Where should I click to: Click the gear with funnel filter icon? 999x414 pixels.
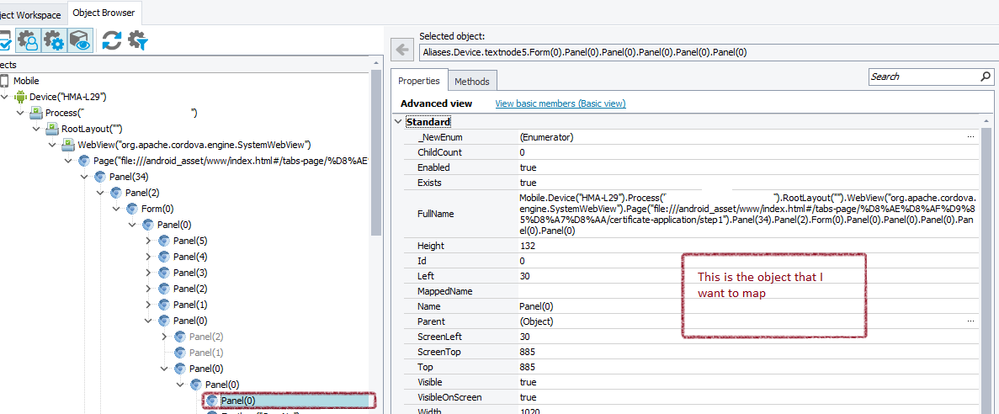pos(137,40)
